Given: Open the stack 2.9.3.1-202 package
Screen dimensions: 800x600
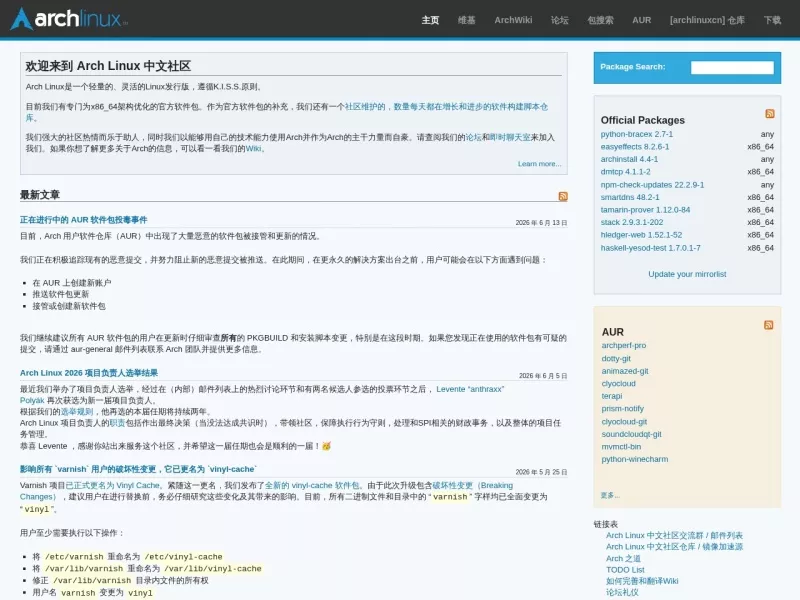Looking at the screenshot, I should (x=632, y=222).
